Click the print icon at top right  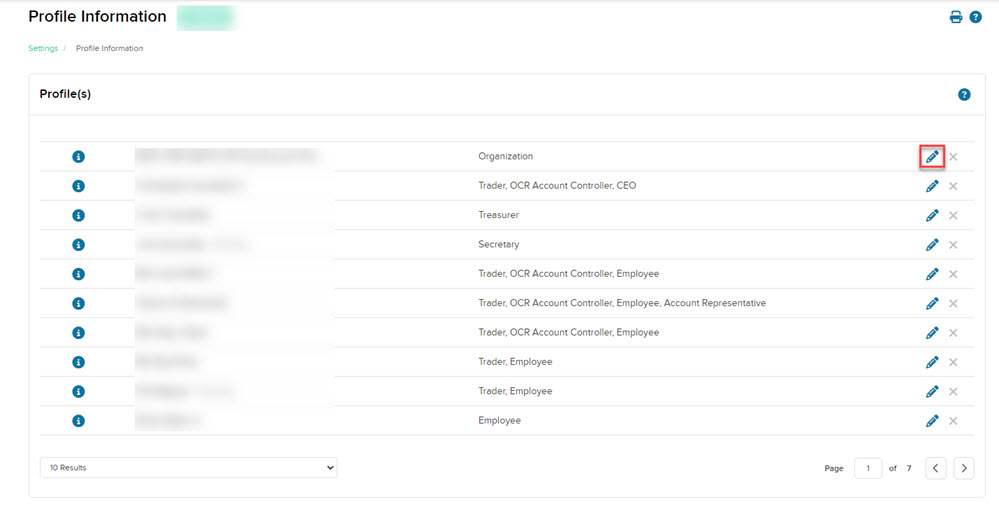956,17
